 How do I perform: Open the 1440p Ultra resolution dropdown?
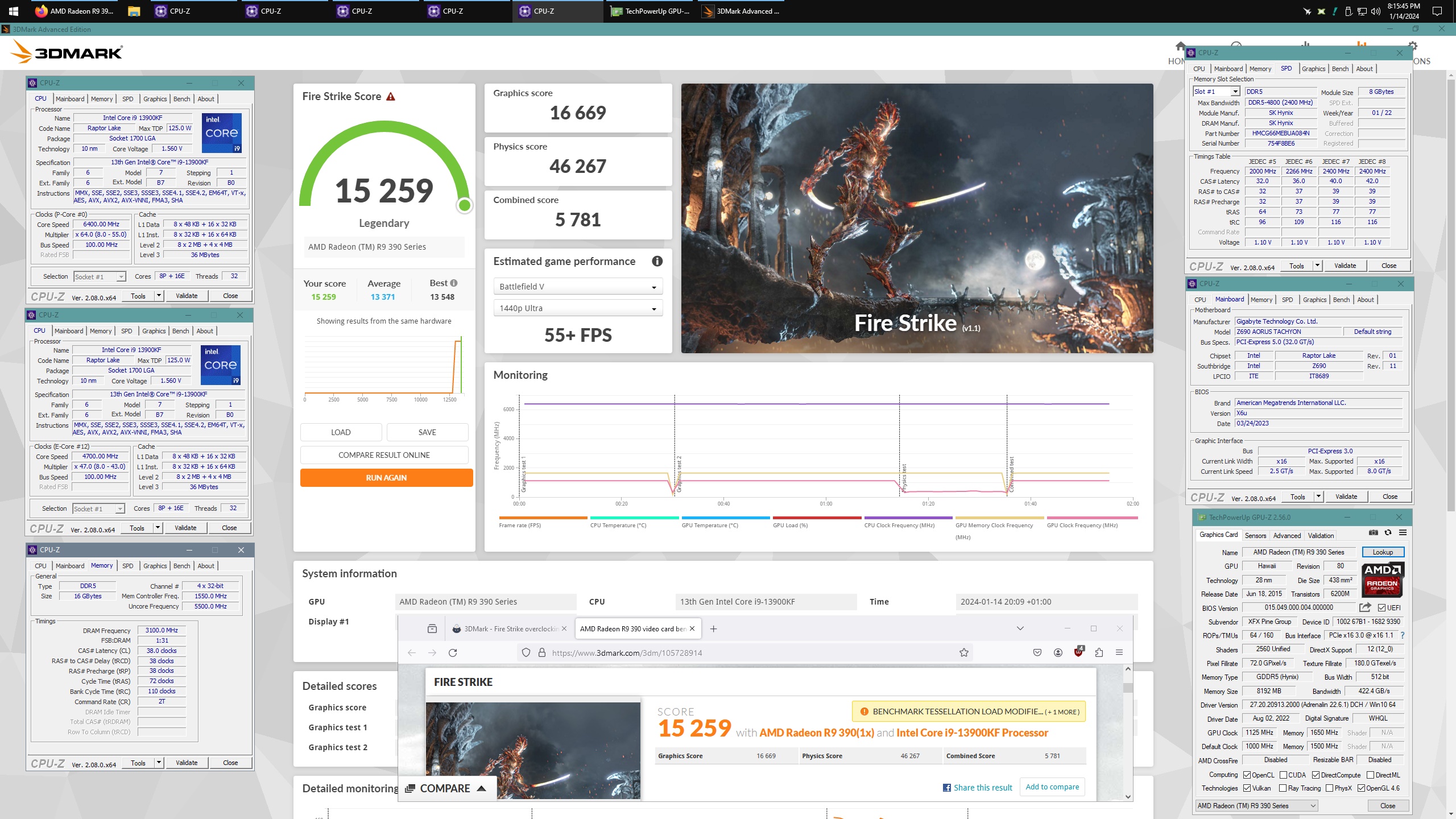(578, 308)
